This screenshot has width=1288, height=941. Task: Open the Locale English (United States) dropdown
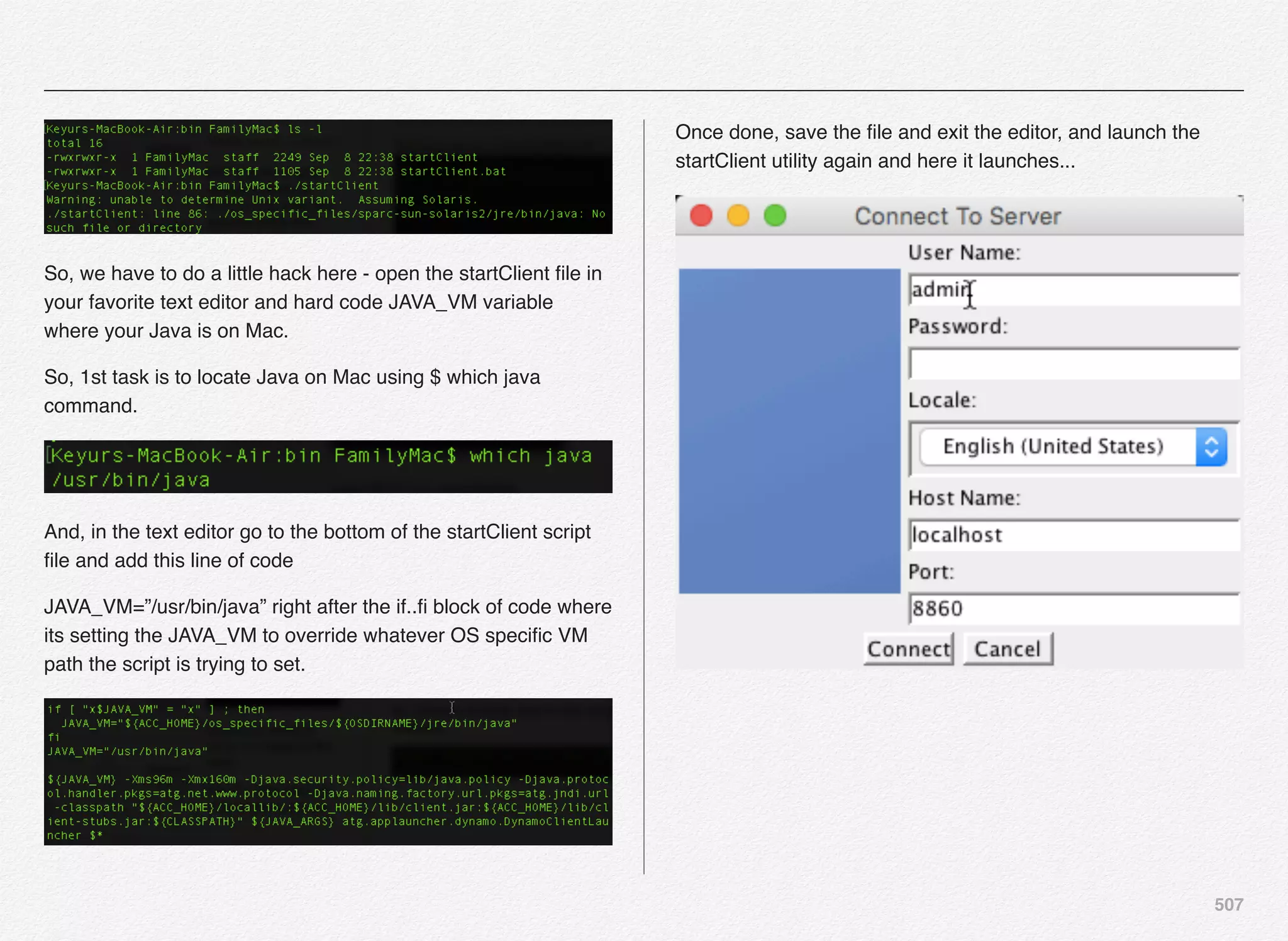point(1073,447)
